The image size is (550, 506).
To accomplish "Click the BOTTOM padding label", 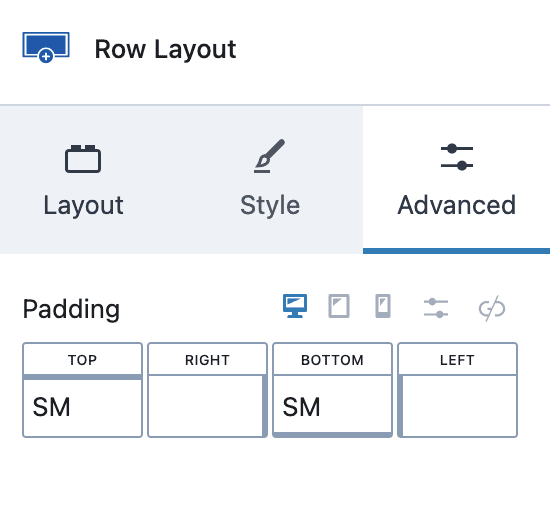I will click(332, 360).
